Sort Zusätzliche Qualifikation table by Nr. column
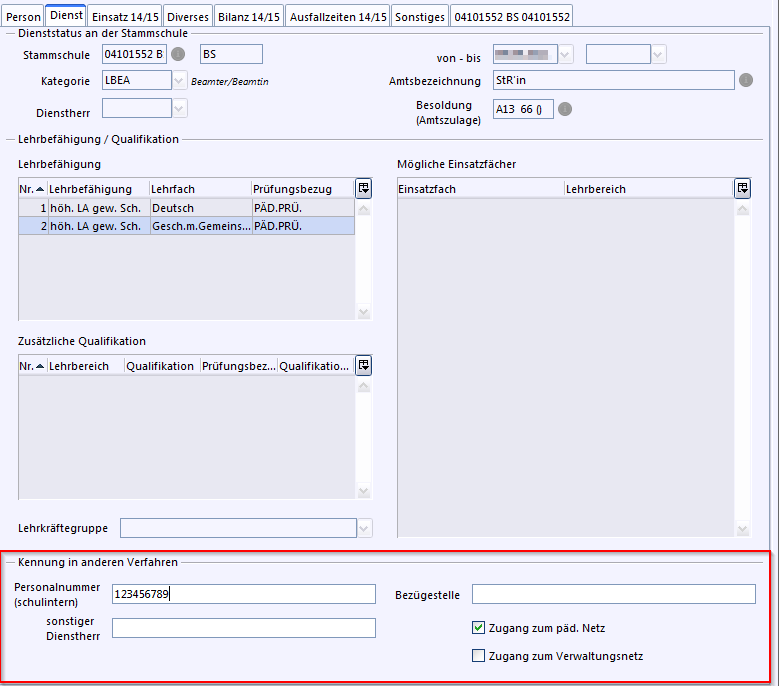The height and width of the screenshot is (686, 779). (33, 366)
